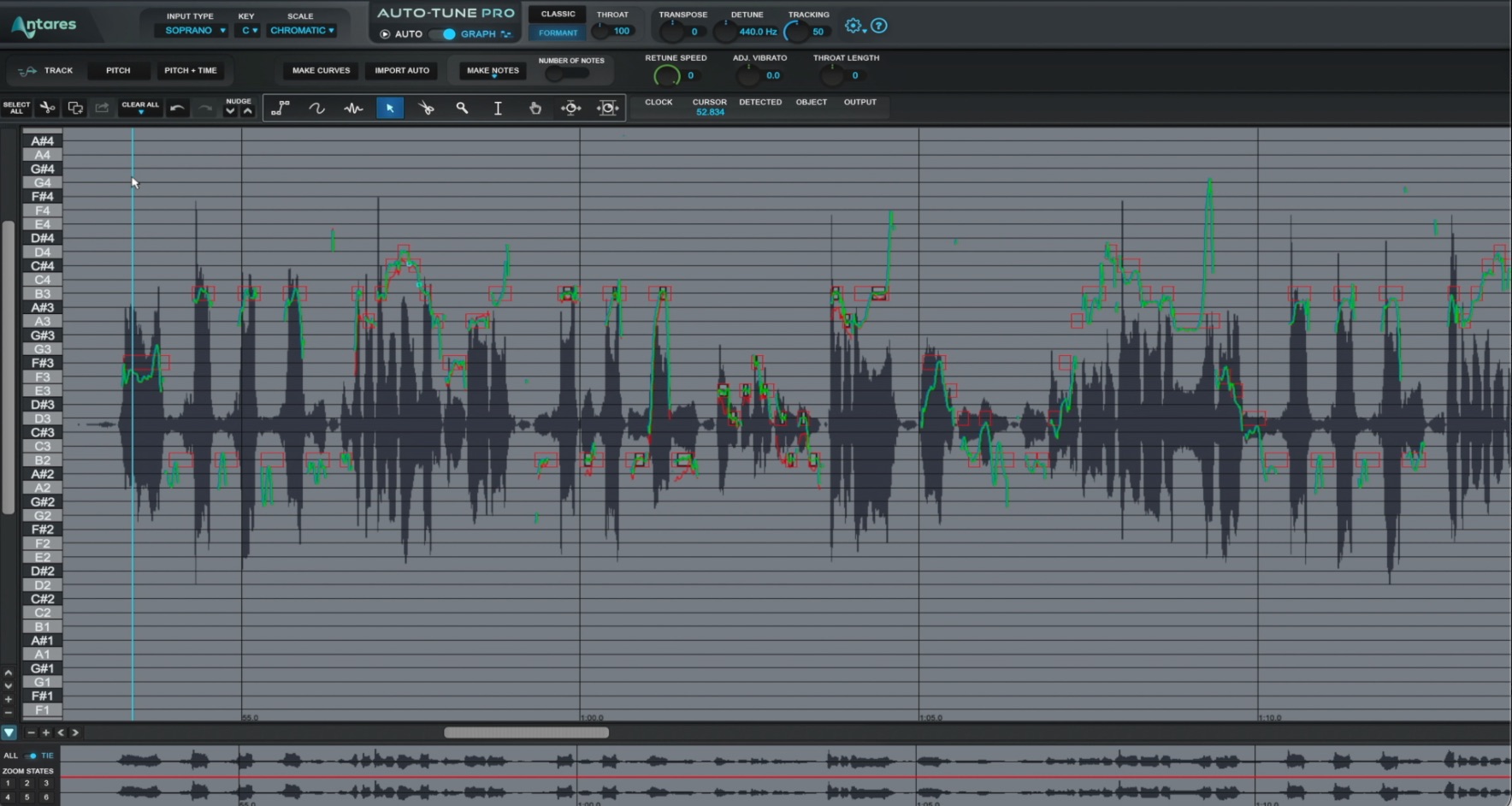Click the horizontal zoom in plus

(46, 732)
